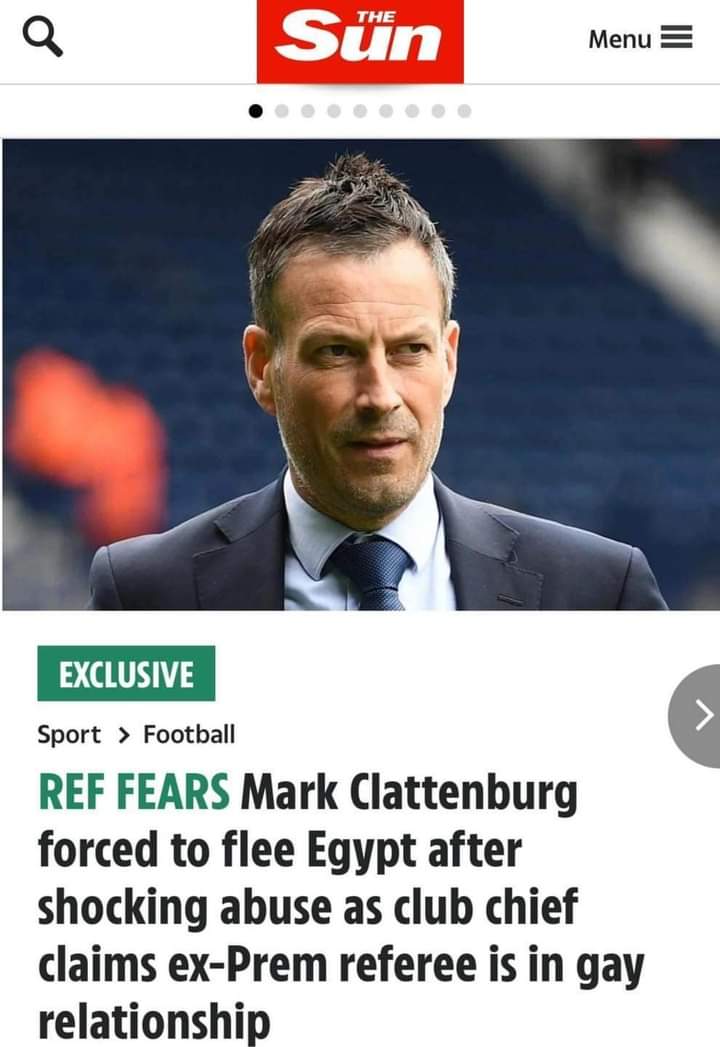The width and height of the screenshot is (720, 1047).
Task: Click the breadcrumb chevron separator
Action: (124, 735)
